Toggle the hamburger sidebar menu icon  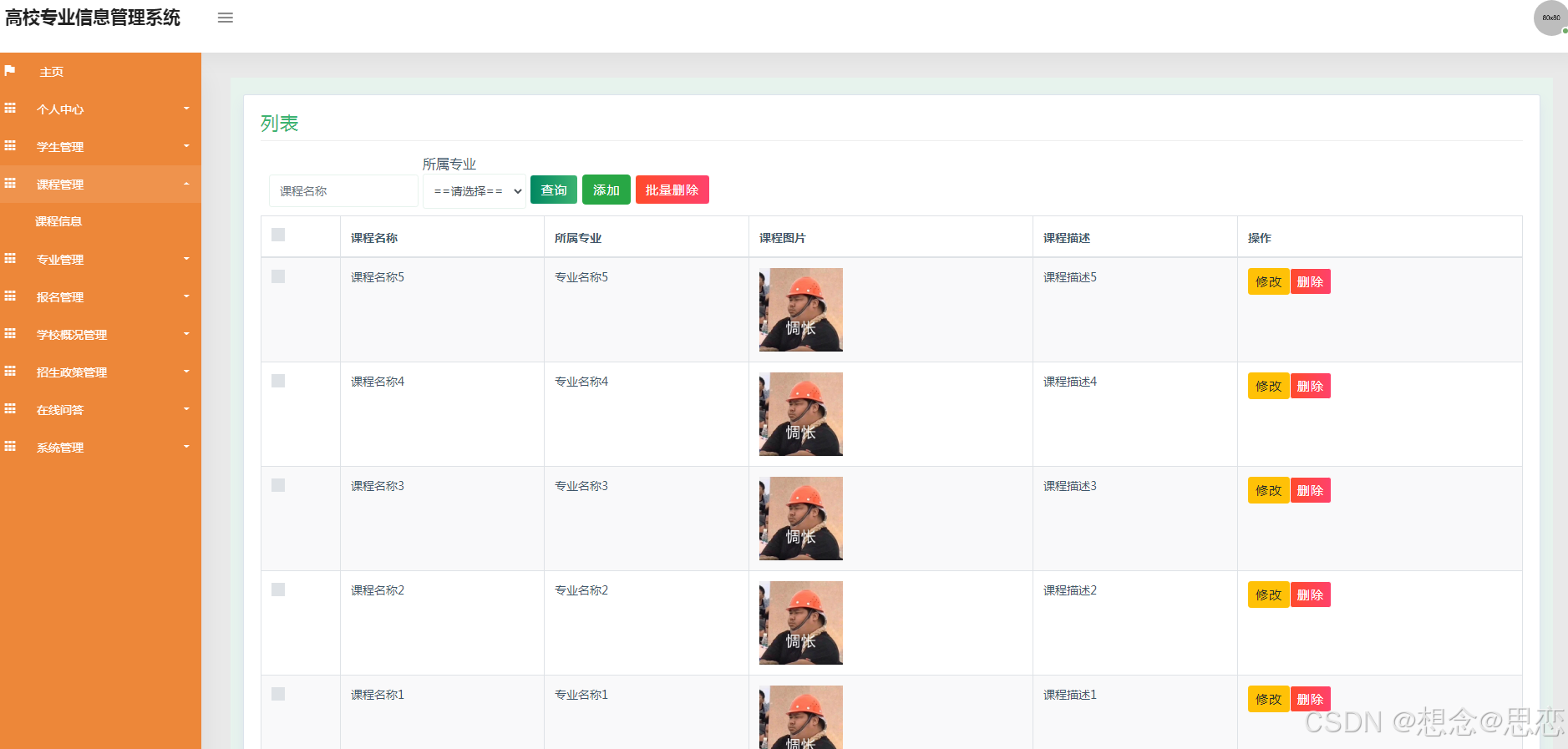coord(225,18)
